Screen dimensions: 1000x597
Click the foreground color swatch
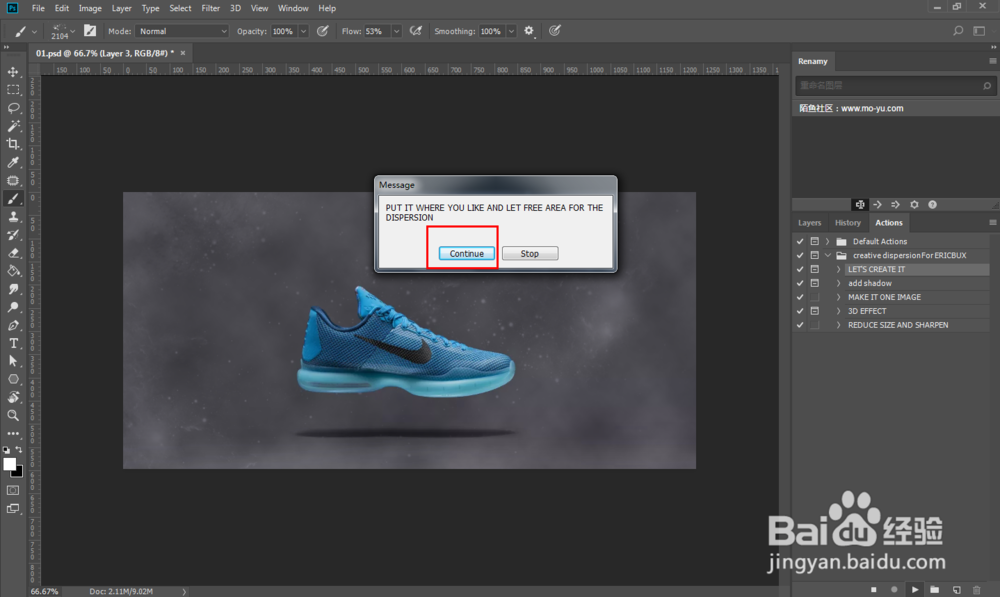[x=10, y=464]
